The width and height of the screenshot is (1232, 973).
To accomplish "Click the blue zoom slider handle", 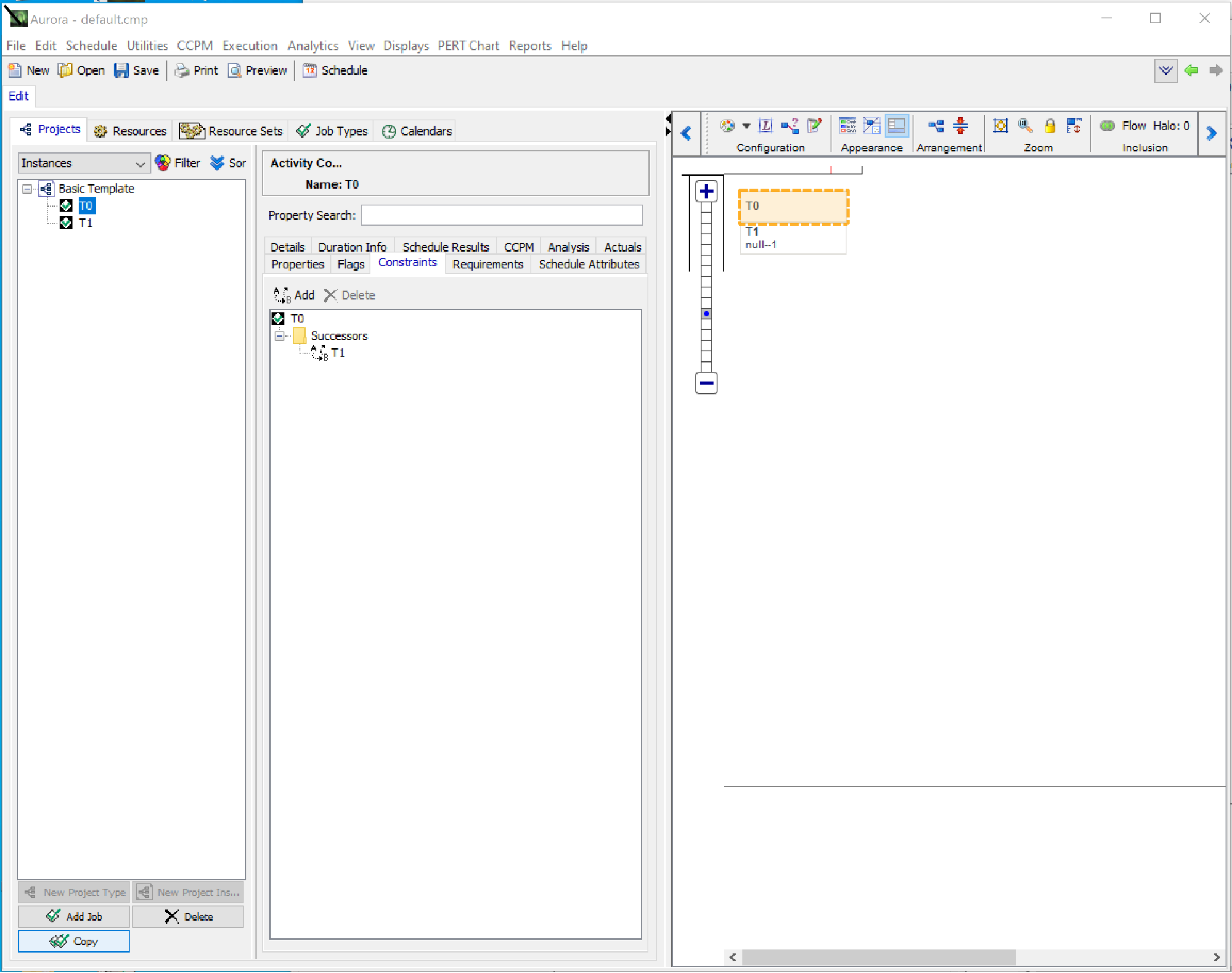I will pos(706,314).
